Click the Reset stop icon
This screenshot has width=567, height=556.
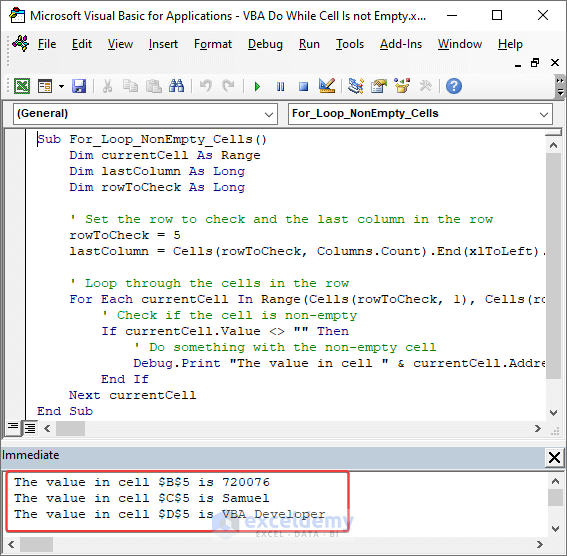303,87
